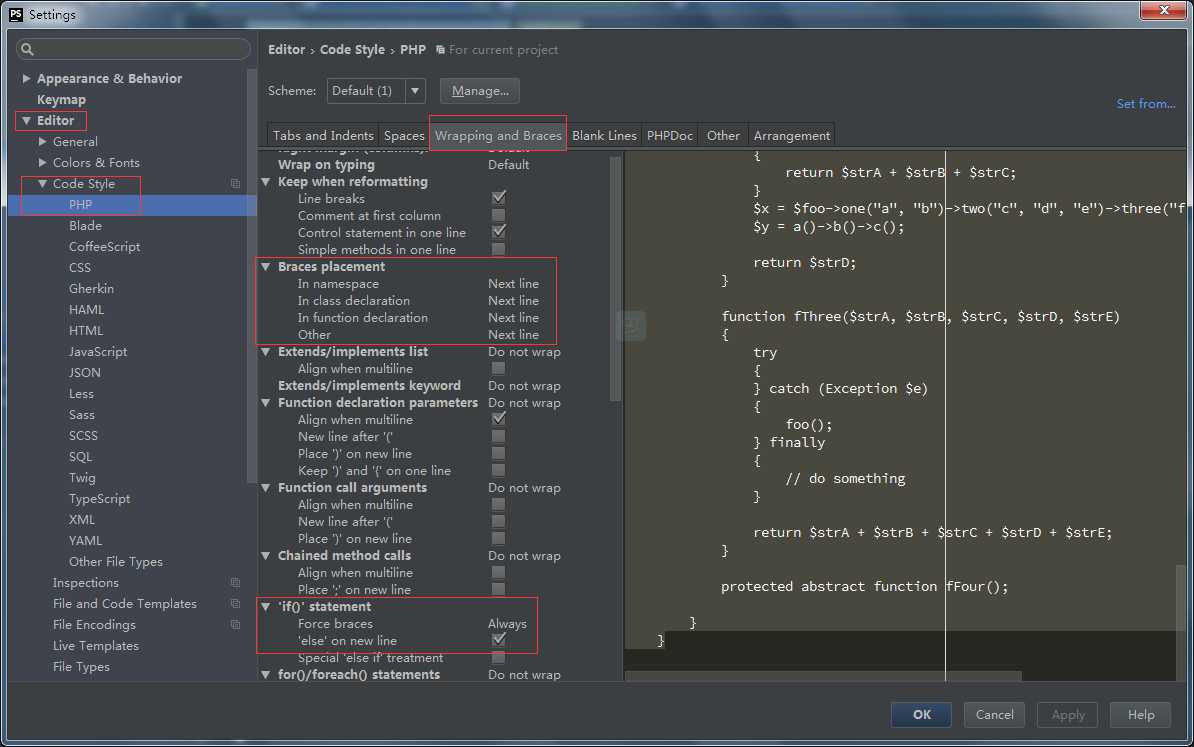Select CoffeeScript code style
This screenshot has width=1194, height=747.
coord(104,247)
